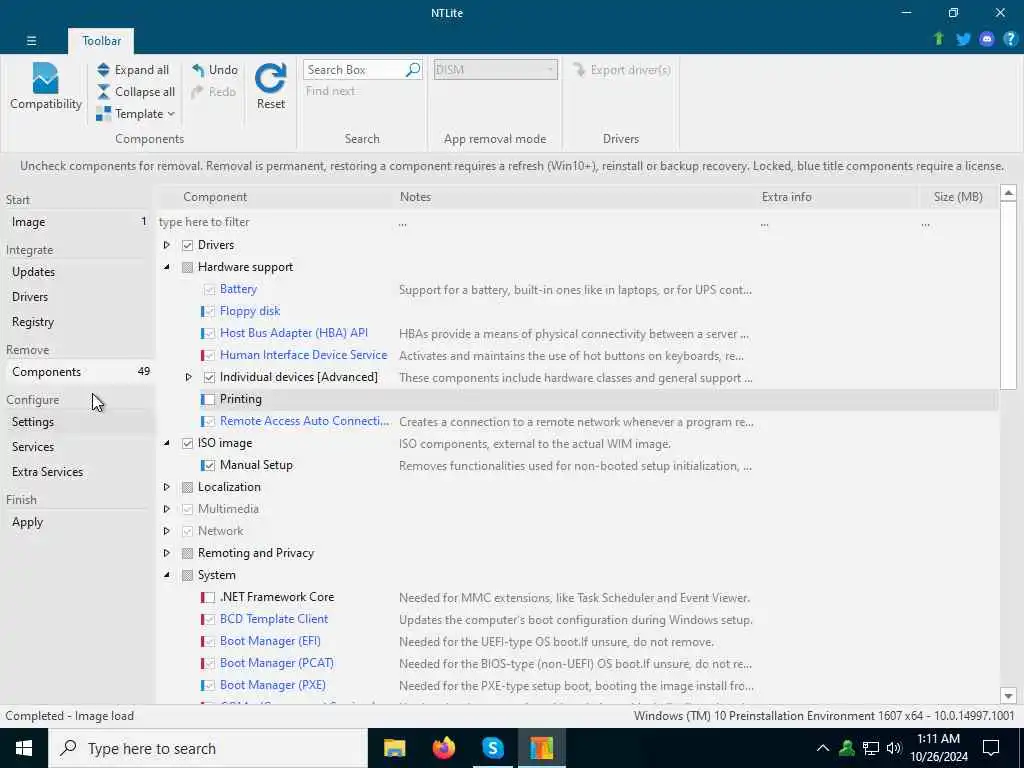Collapse the ISO image node
The width and height of the screenshot is (1024, 768).
(167, 443)
